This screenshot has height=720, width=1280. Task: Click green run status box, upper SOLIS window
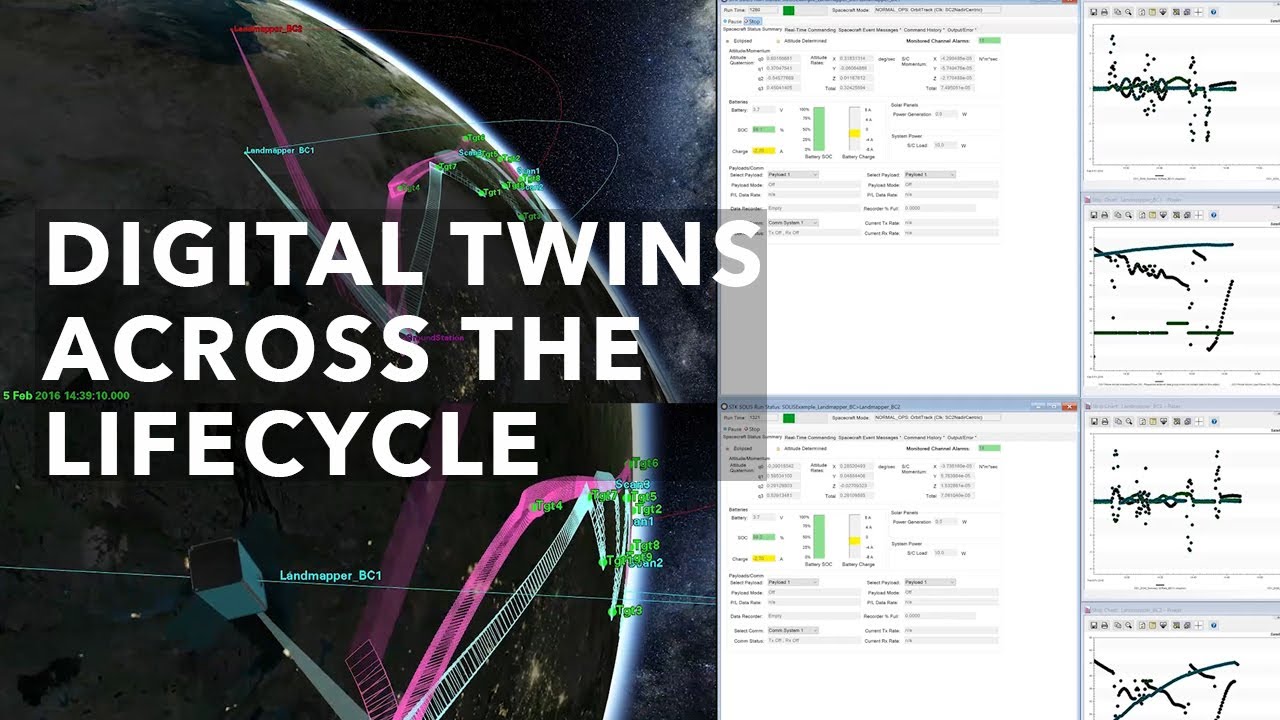(x=789, y=10)
